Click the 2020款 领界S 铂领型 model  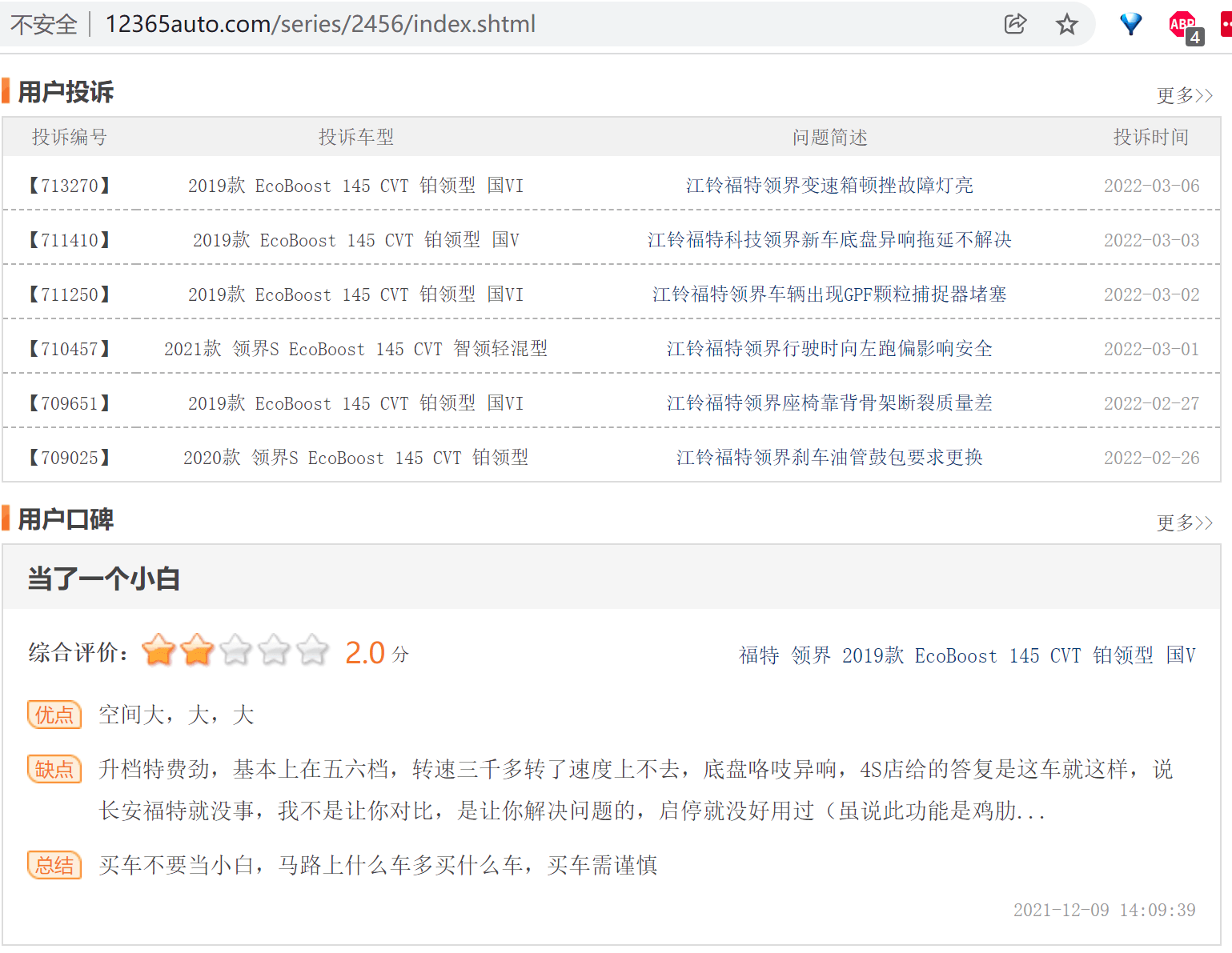(356, 458)
